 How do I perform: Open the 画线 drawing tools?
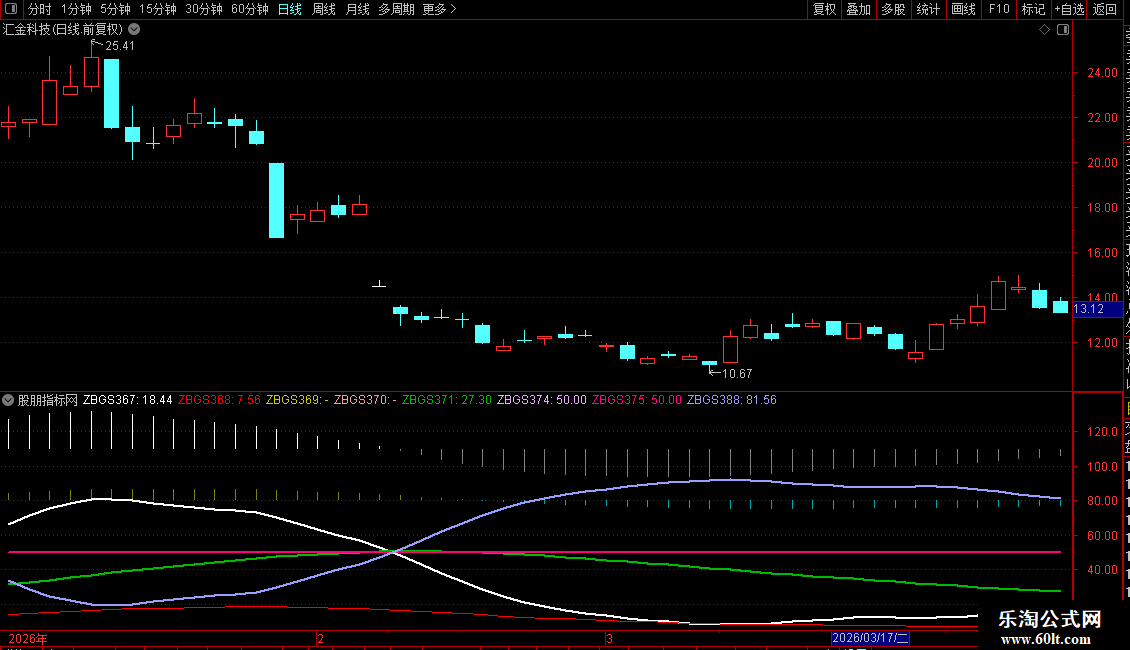tap(964, 9)
